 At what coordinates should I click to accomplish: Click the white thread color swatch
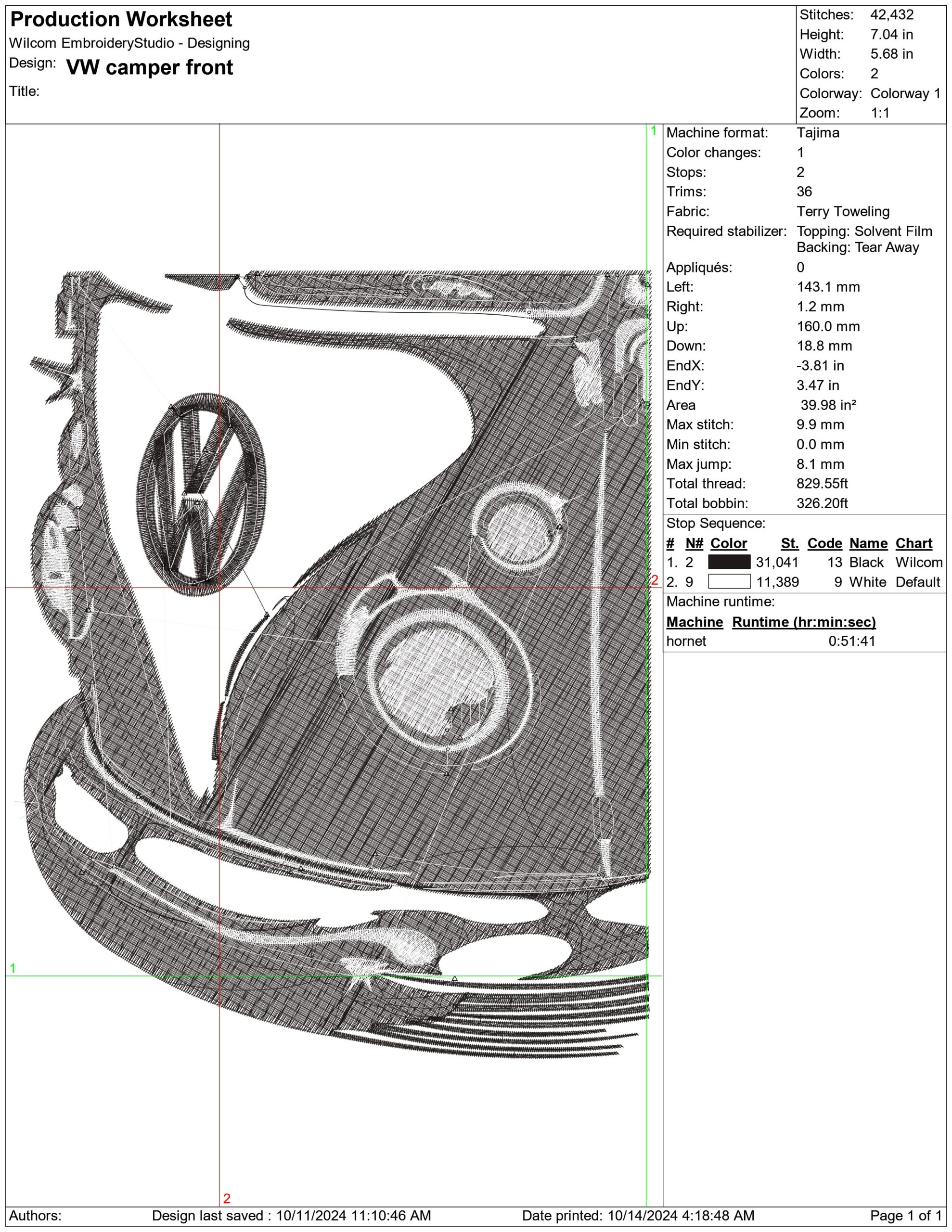click(x=729, y=581)
